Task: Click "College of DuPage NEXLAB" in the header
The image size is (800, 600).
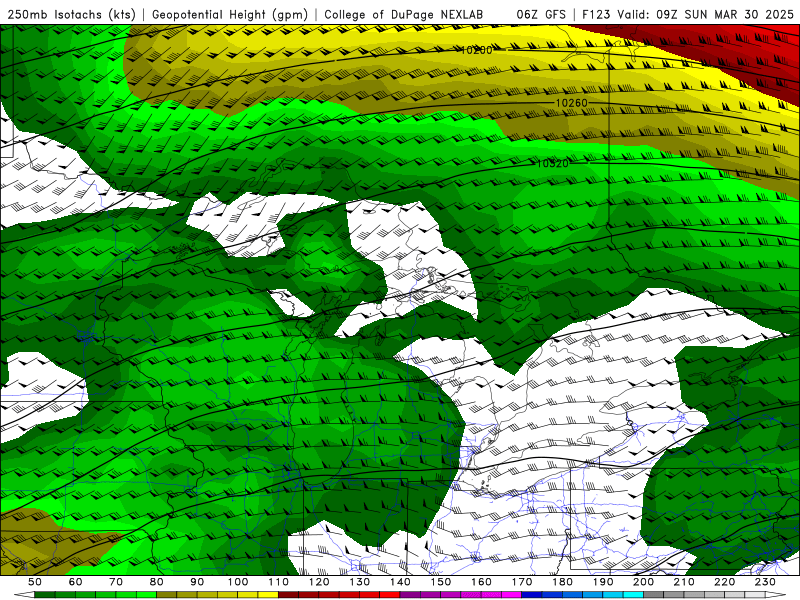Action: click(403, 15)
